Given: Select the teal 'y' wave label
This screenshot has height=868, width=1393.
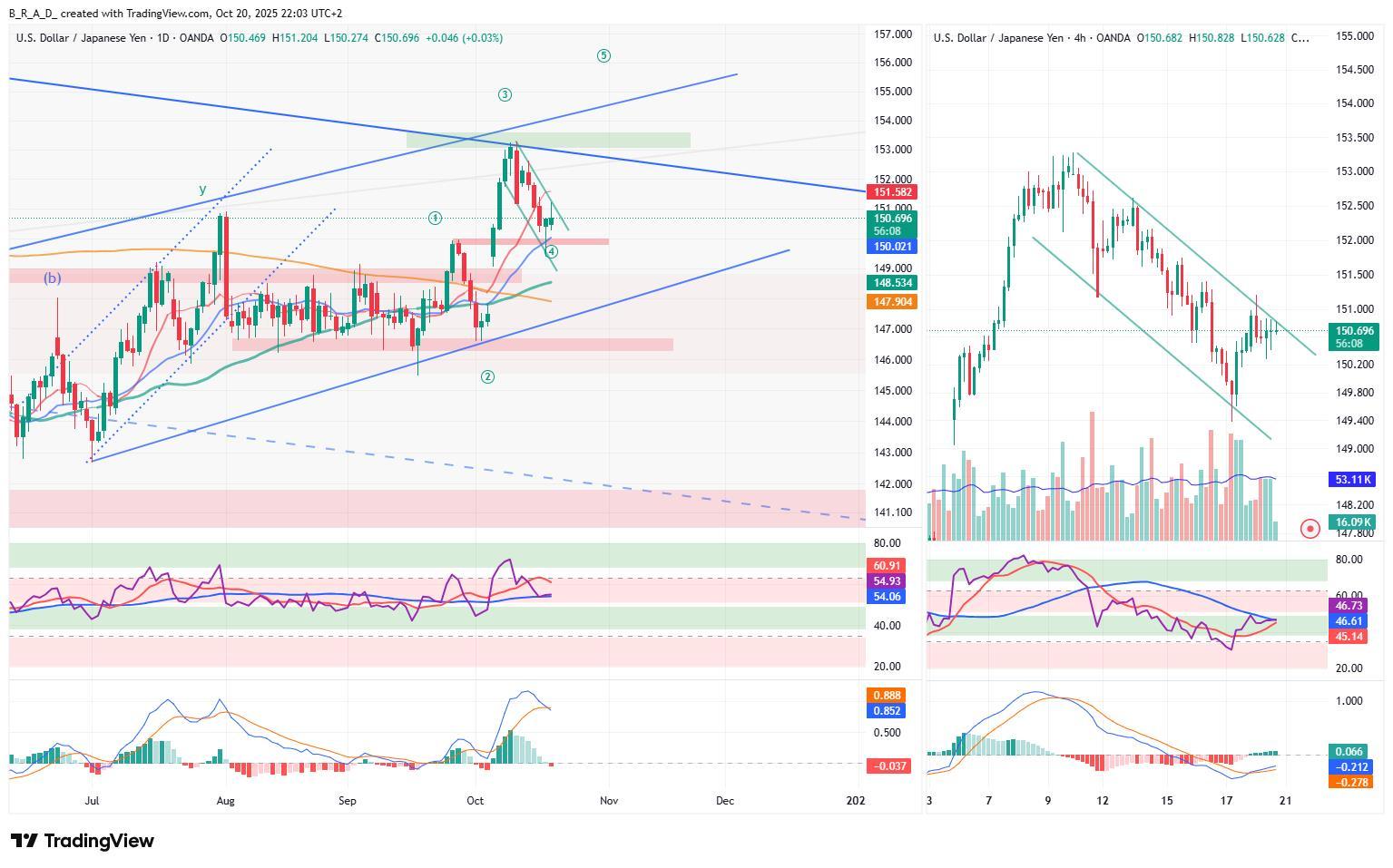Looking at the screenshot, I should tap(202, 190).
